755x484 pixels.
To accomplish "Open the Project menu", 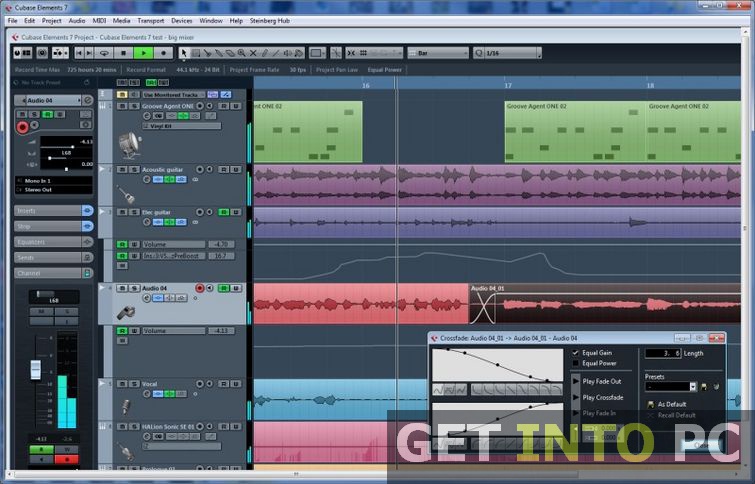I will (52, 21).
